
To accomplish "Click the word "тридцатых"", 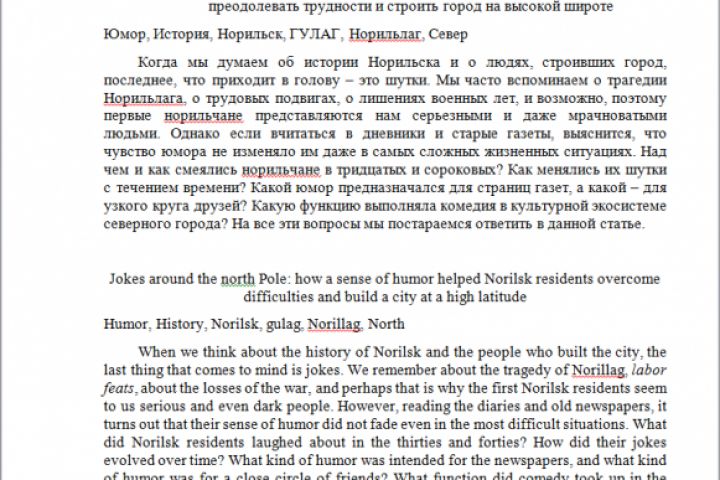I will click(x=371, y=170).
